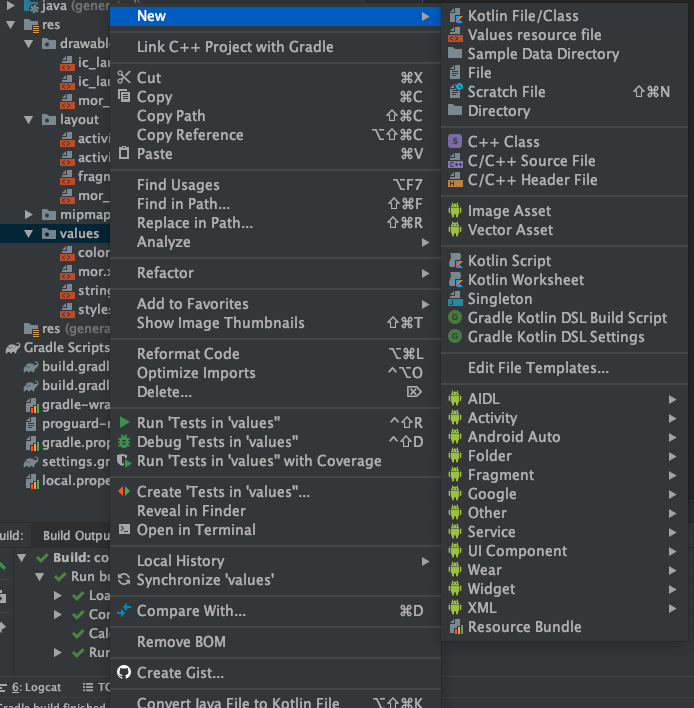This screenshot has width=694, height=708.
Task: Collapse the Build node arrow in Build Output
Action: [21, 558]
